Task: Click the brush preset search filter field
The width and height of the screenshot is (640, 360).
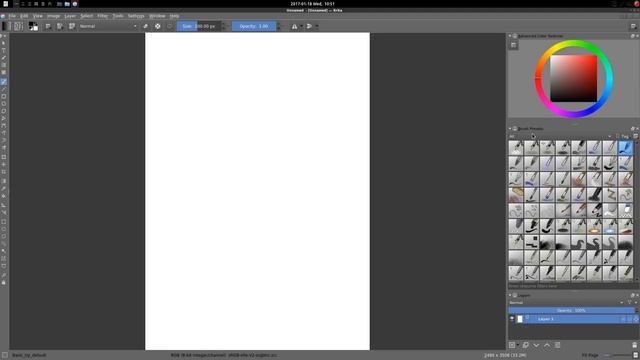Action: (571, 286)
